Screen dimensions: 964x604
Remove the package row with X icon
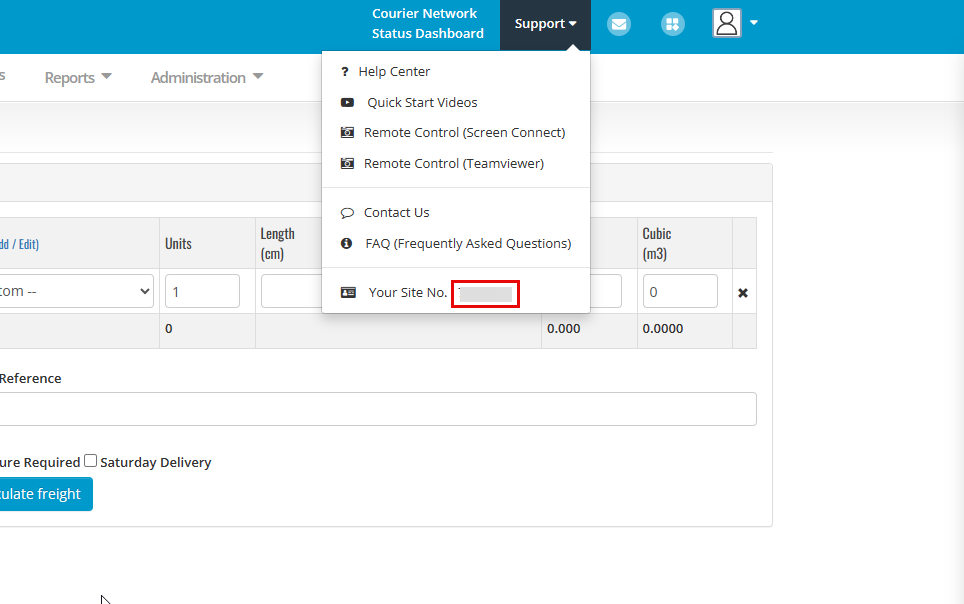pos(743,293)
